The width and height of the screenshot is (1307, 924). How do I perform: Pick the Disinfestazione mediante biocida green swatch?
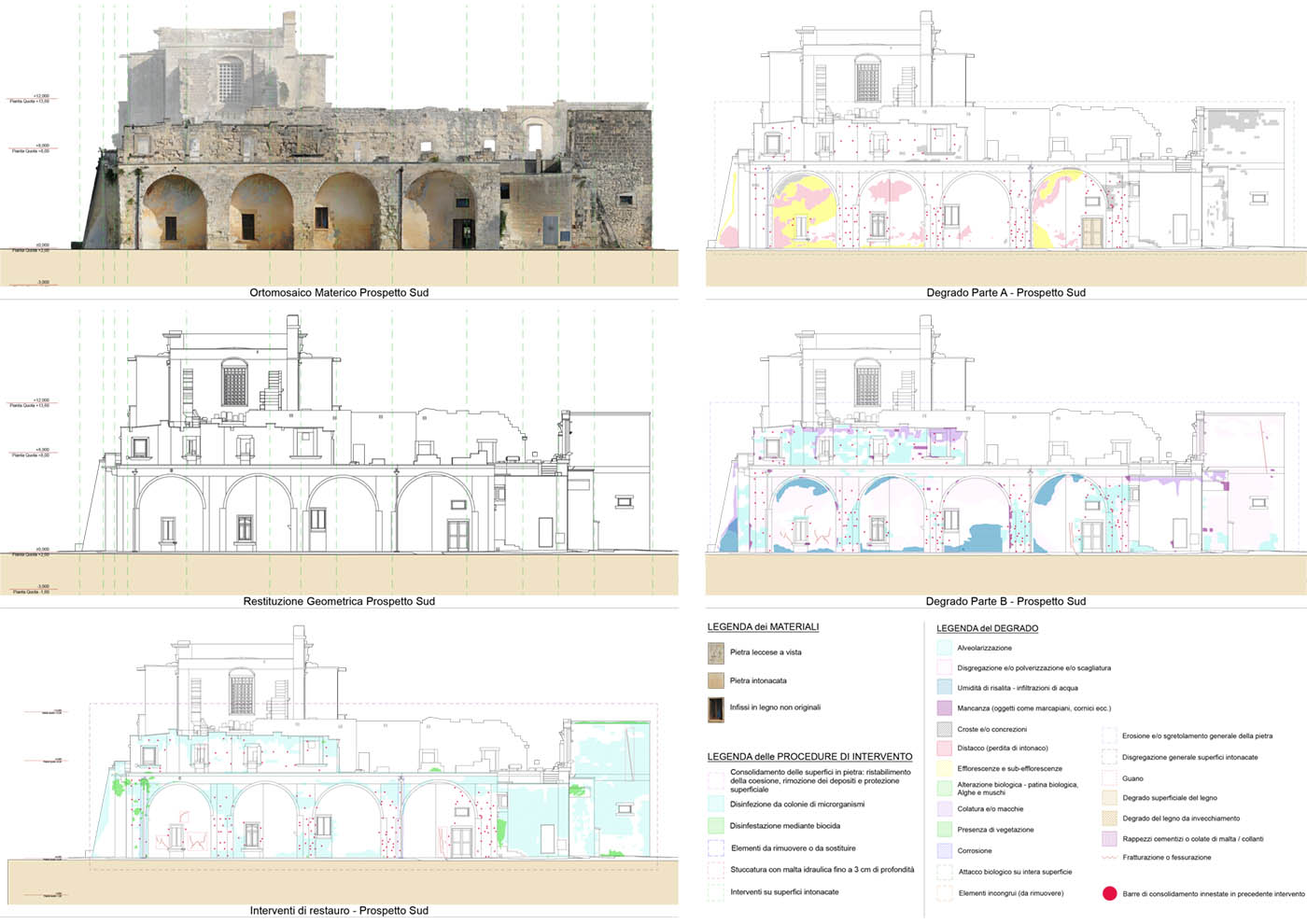pyautogui.click(x=716, y=825)
